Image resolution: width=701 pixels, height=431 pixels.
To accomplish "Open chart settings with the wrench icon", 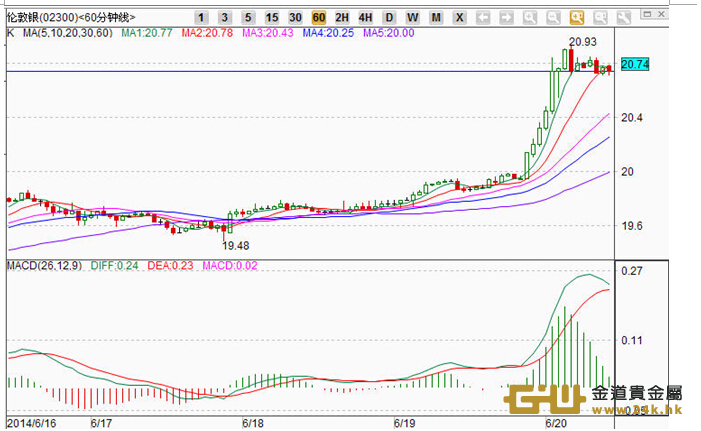I will tap(625, 18).
